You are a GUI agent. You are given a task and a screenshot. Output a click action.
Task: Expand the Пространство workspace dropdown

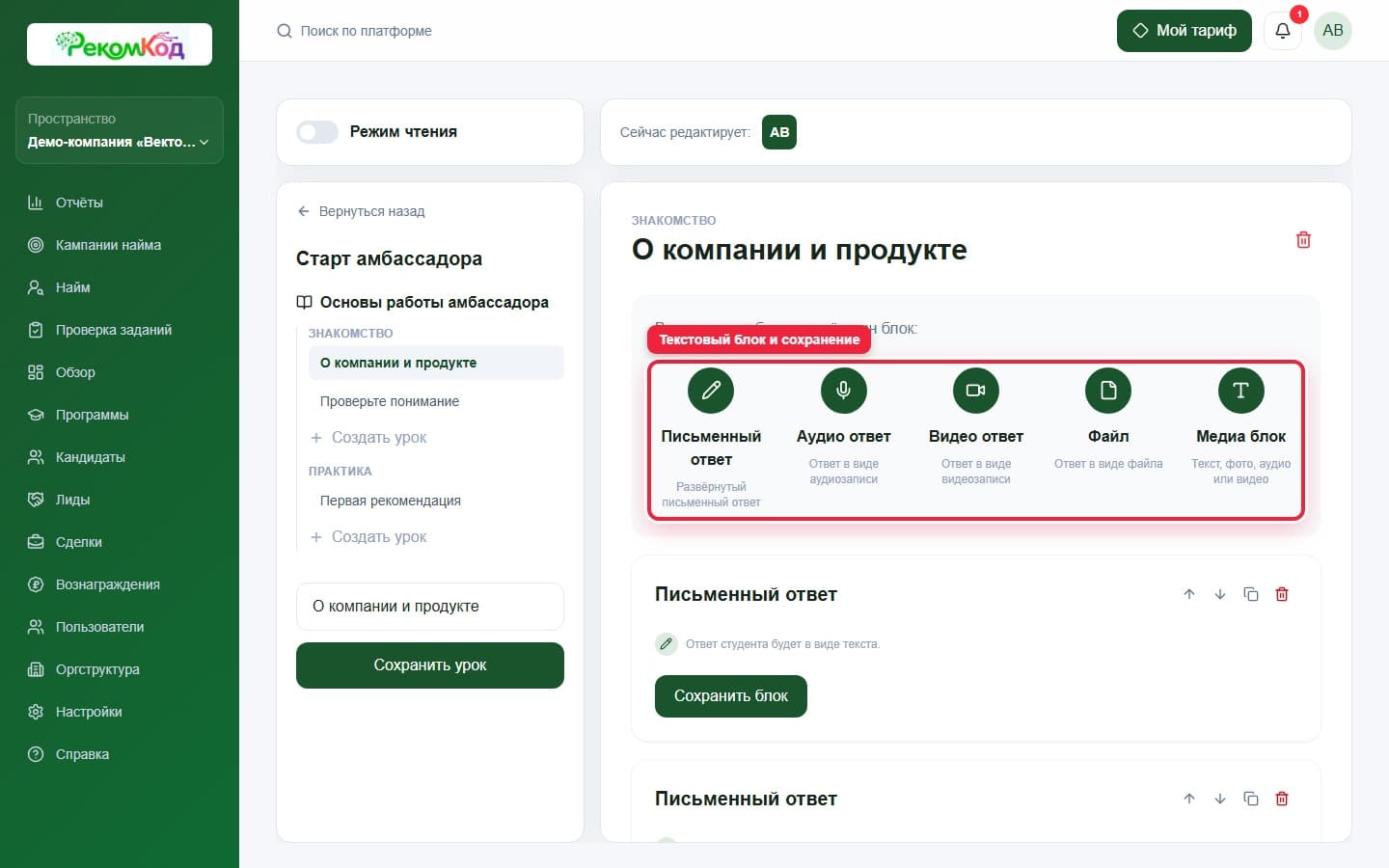[x=120, y=130]
